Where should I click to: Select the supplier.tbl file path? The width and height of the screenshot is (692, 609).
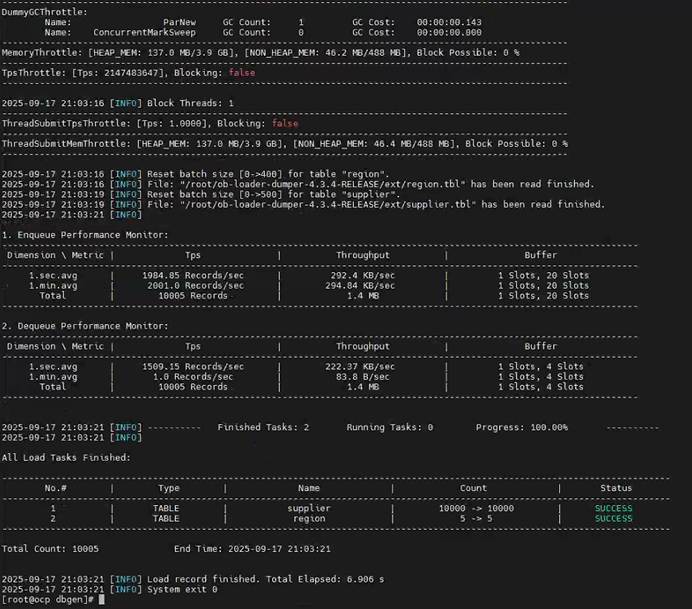click(x=327, y=205)
